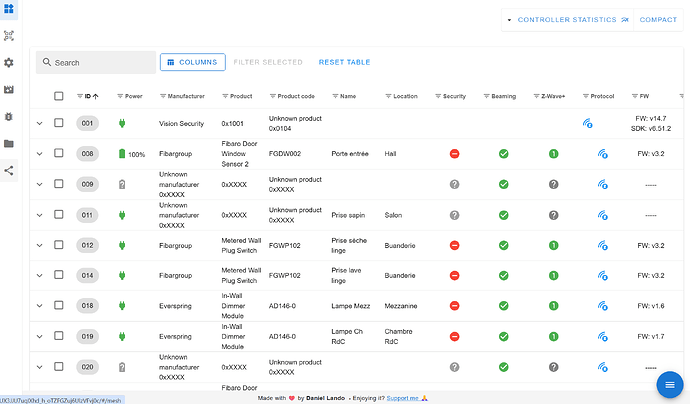Click the filter icon on Location column
Screen dimensions: 690x404
[x=388, y=96]
